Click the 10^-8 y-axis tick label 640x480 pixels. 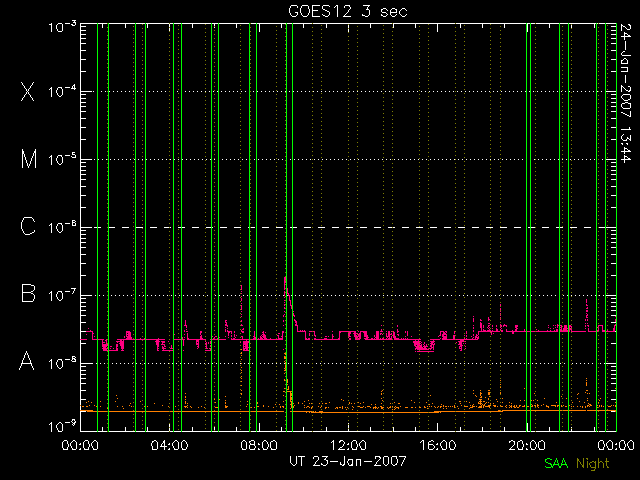click(62, 363)
